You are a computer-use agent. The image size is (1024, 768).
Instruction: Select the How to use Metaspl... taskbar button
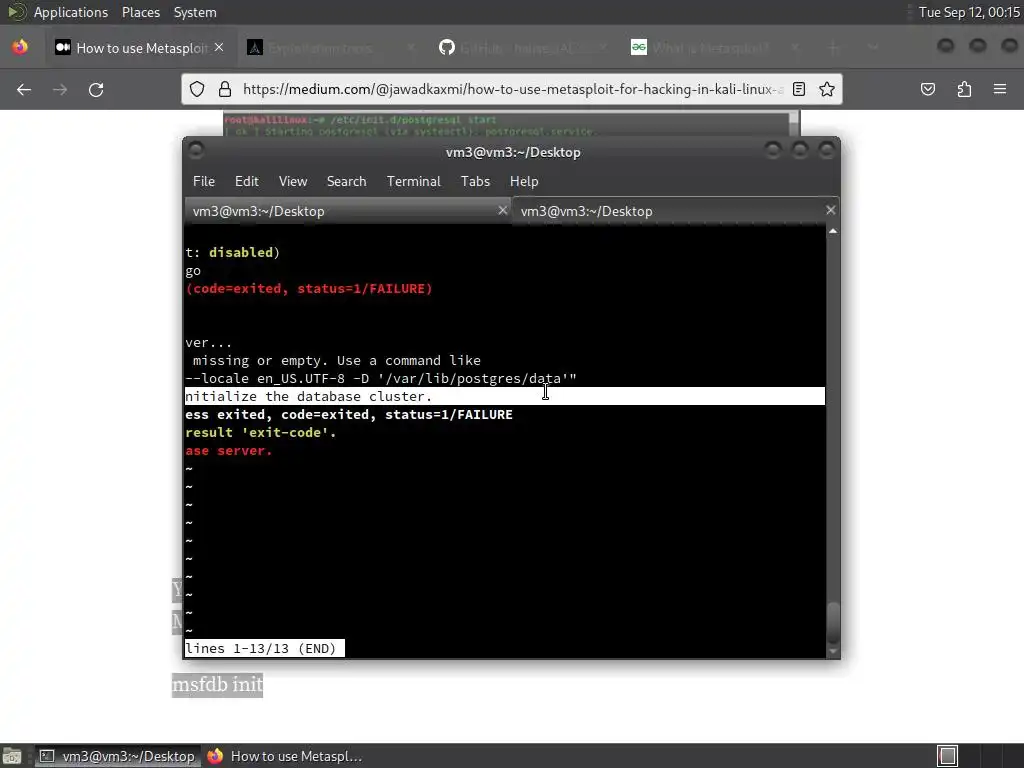click(x=285, y=756)
